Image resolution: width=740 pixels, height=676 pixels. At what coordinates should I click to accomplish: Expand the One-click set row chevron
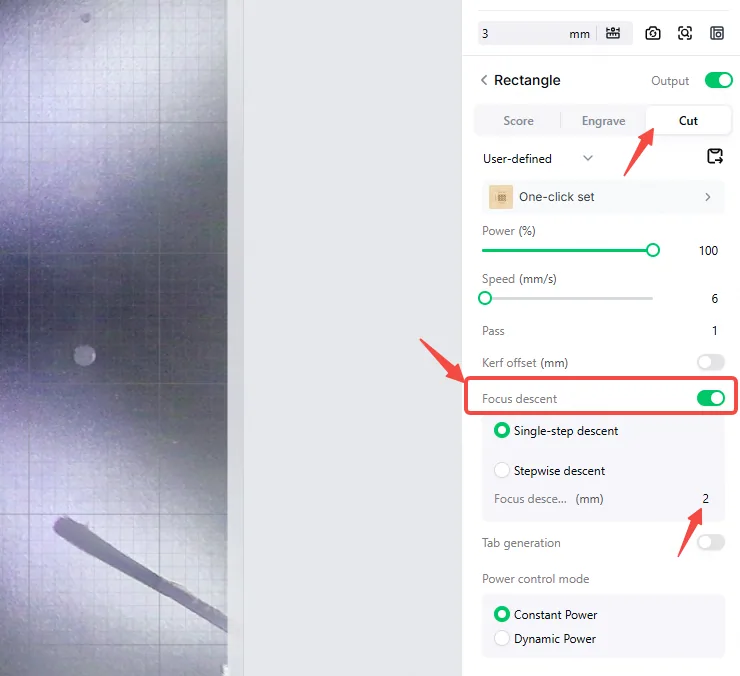pyautogui.click(x=707, y=197)
